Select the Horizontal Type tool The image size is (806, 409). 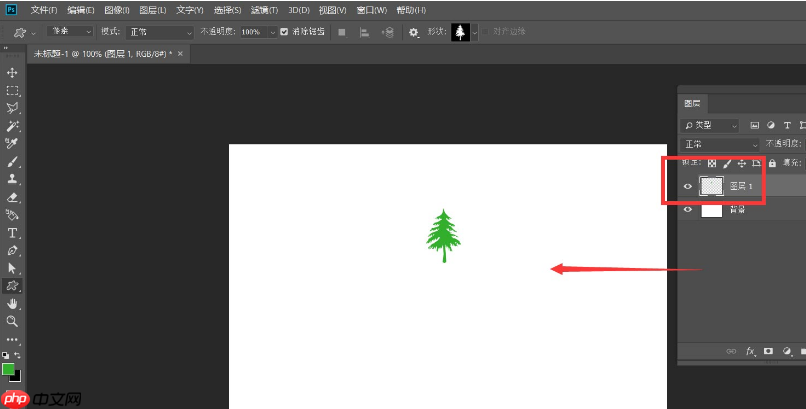[x=12, y=233]
